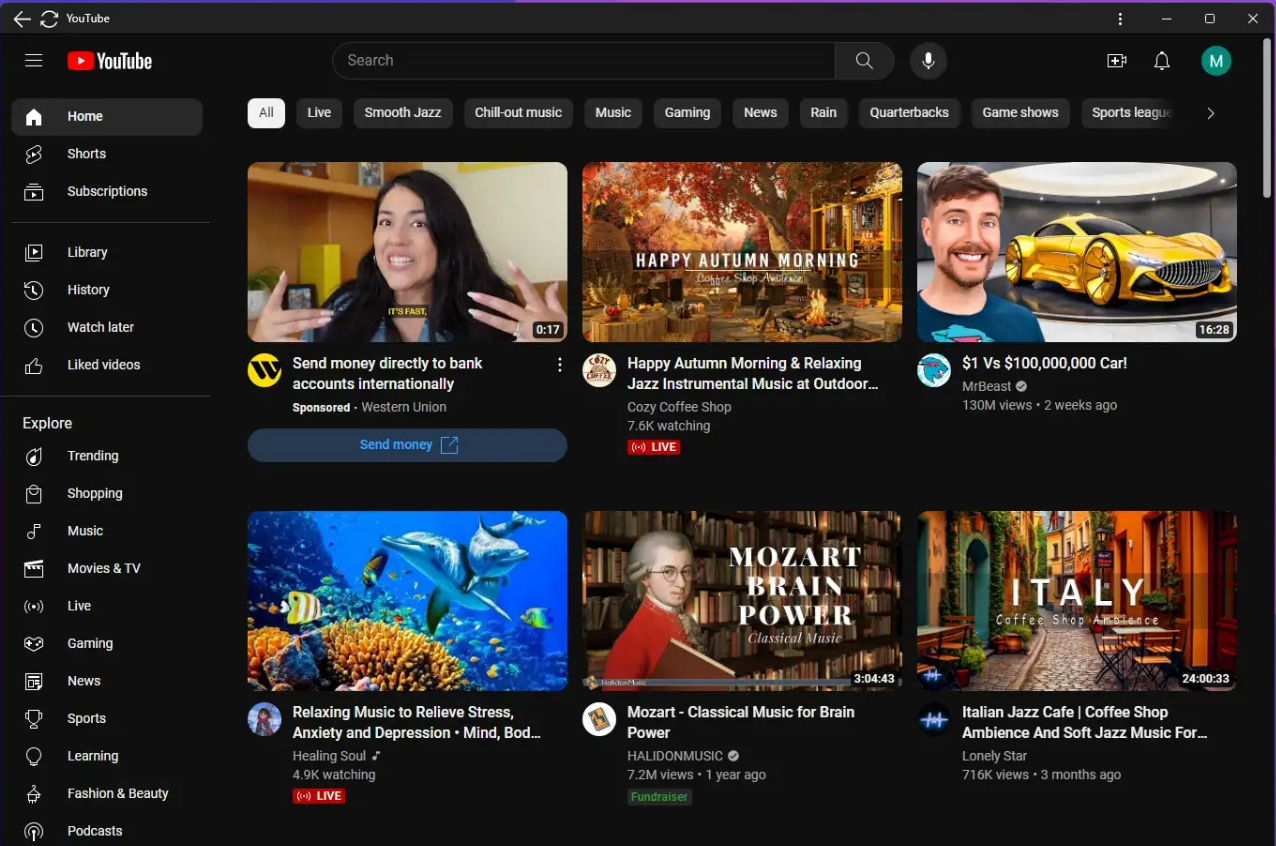Click the MrBeast channel avatar
This screenshot has width=1276, height=846.
click(934, 370)
